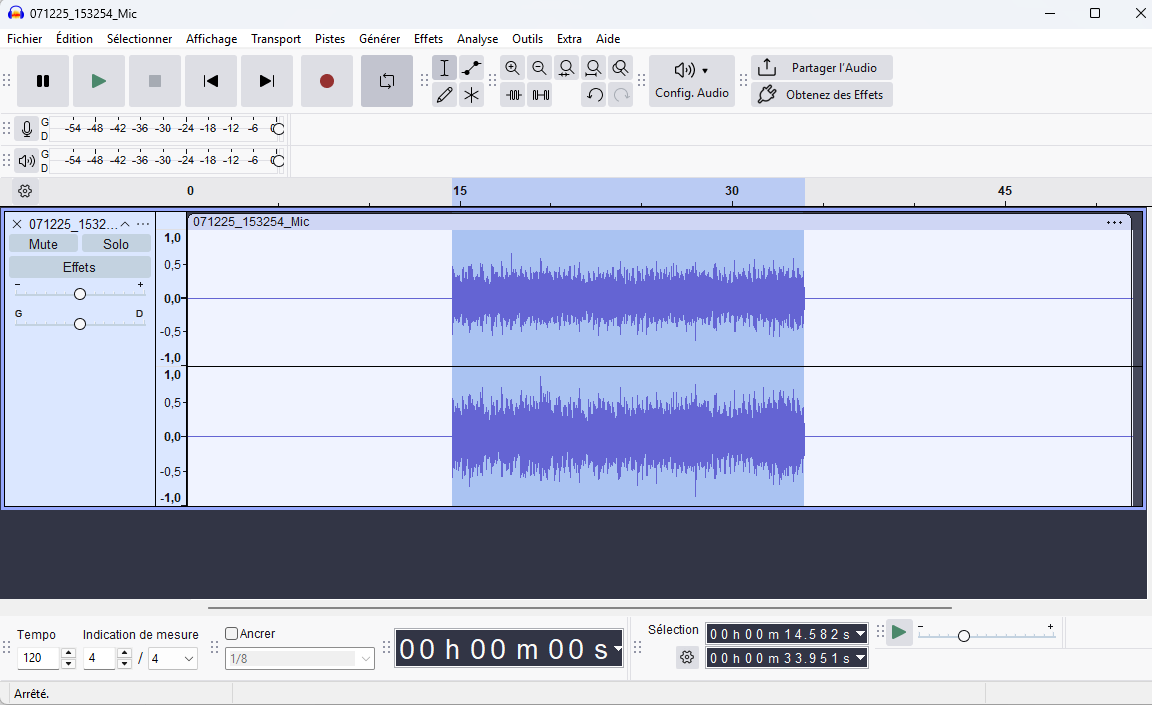Mute the 071225_153254_Mic track
Viewport: 1152px width, 705px height.
coord(43,244)
